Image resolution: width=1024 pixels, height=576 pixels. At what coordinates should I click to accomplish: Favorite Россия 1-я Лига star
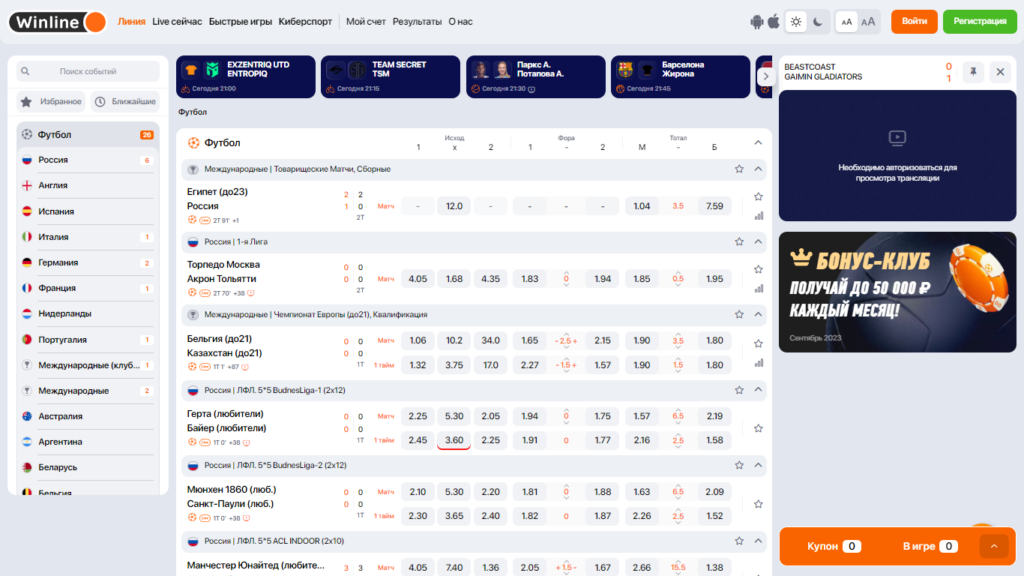tap(739, 242)
